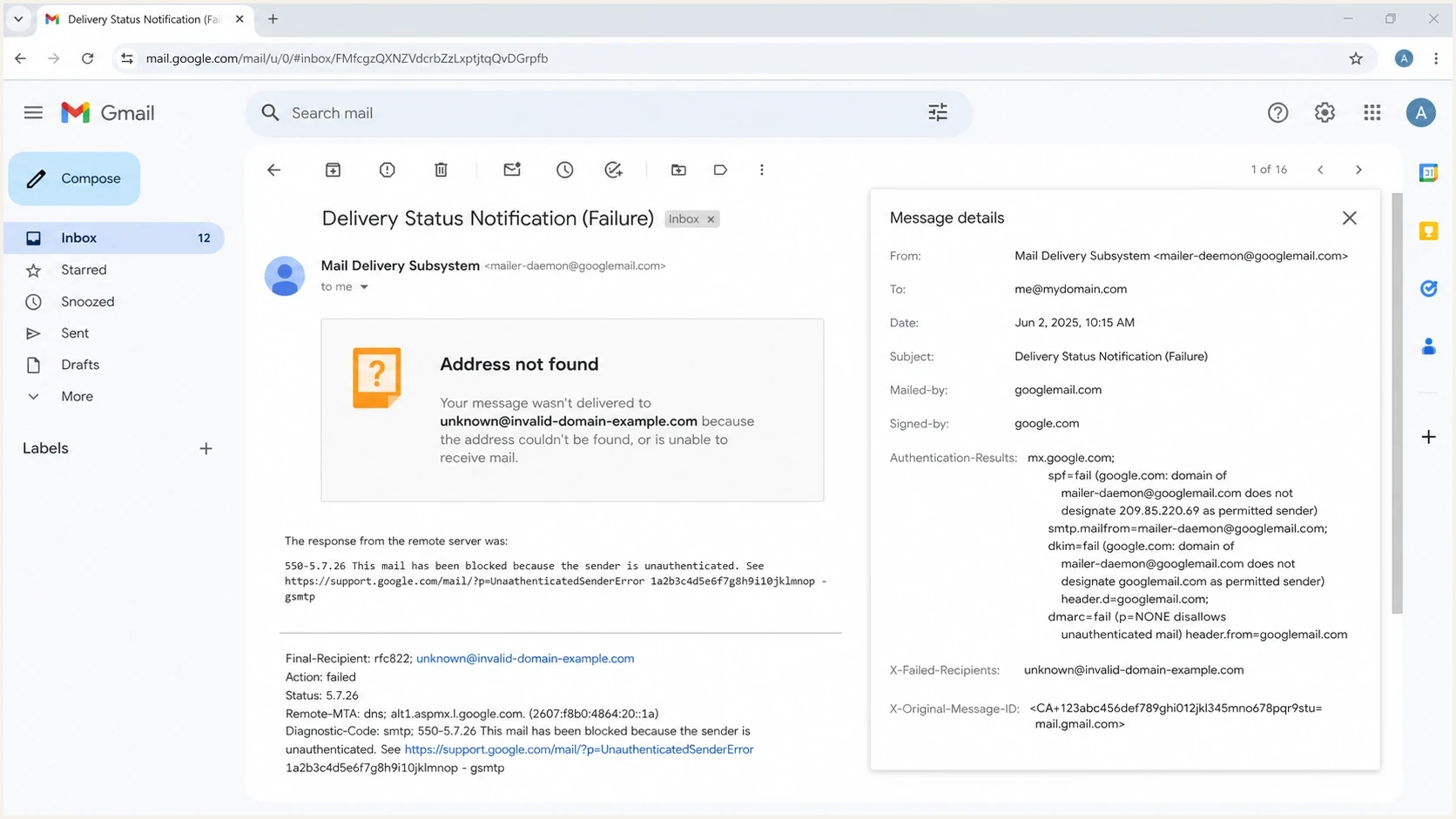This screenshot has width=1456, height=819.
Task: Open Google Tasks side panel
Action: point(1428,288)
